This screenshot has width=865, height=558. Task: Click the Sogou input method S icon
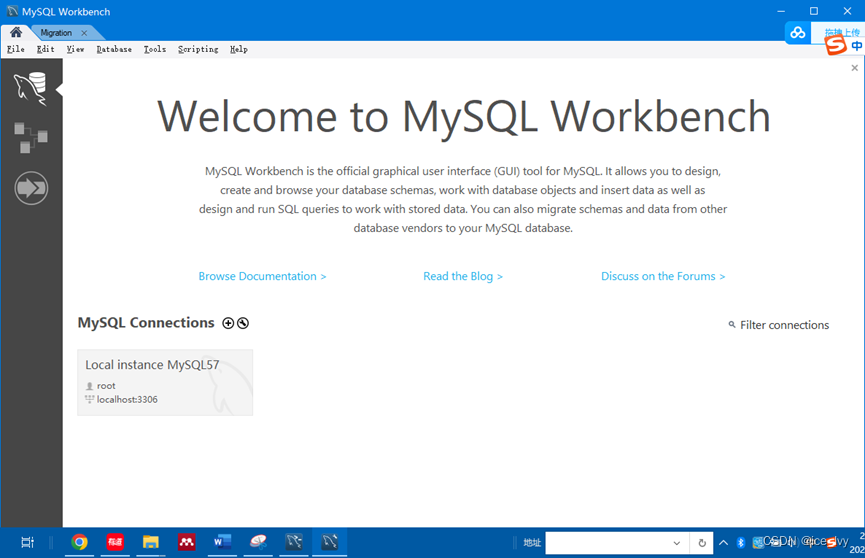pos(835,45)
